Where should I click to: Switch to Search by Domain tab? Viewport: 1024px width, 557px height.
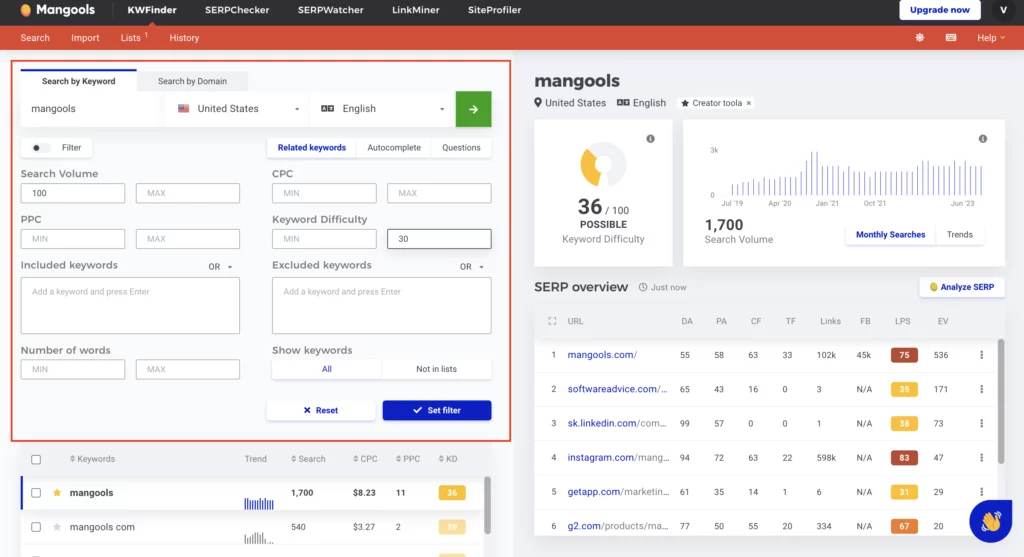192,81
